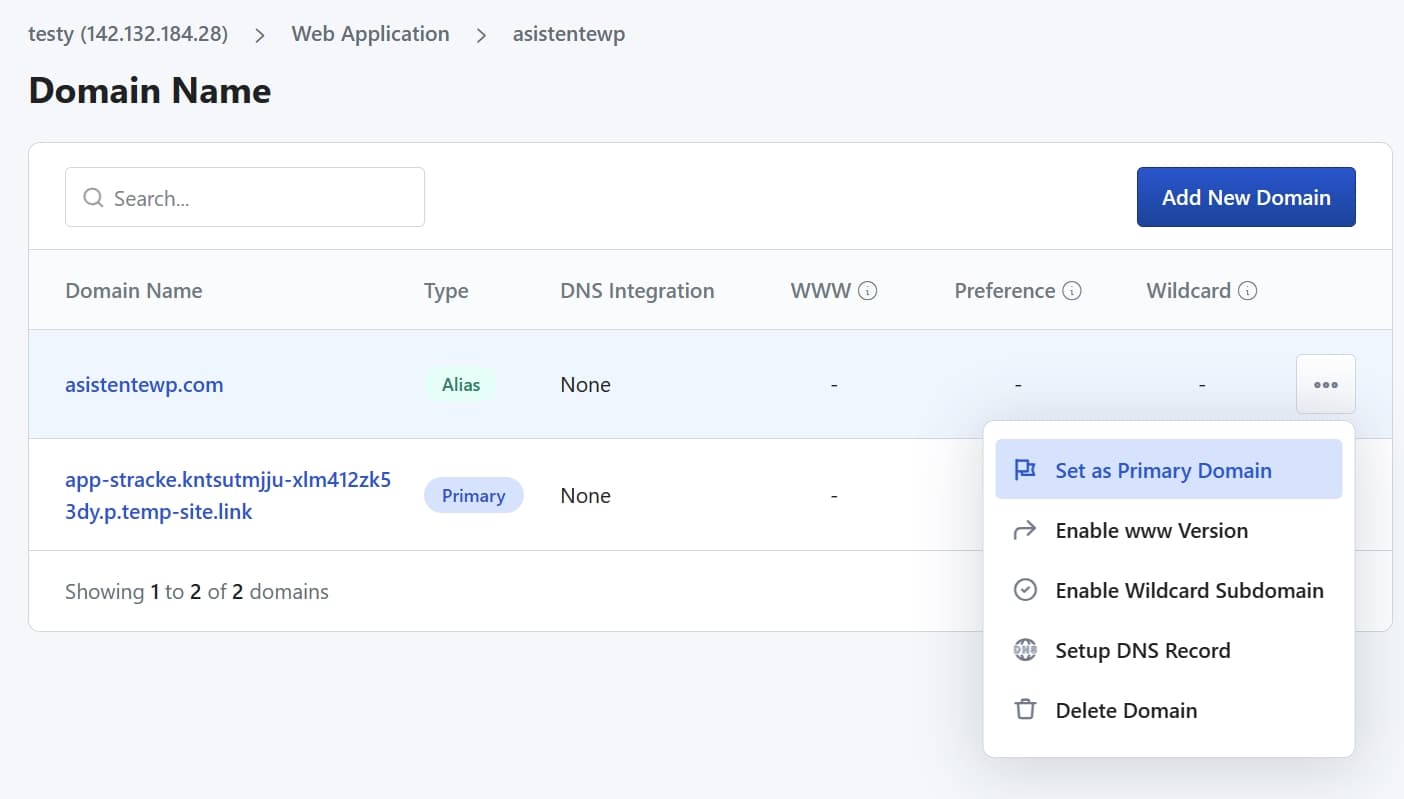Open the asistentewp.com domain link
Screen dimensions: 1404x799
click(144, 384)
